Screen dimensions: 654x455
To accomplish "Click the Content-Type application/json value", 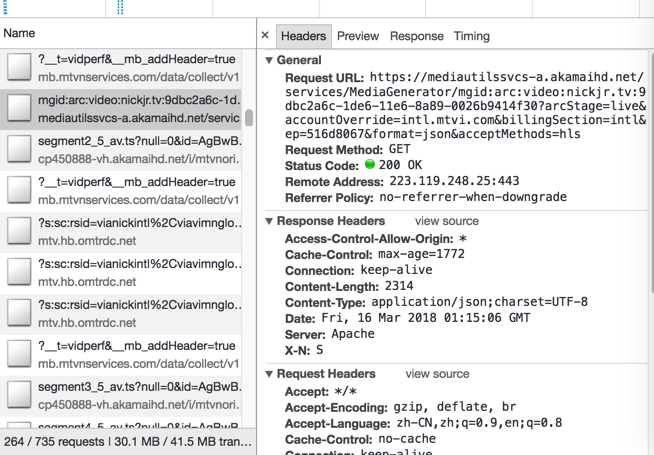I will pyautogui.click(x=480, y=302).
